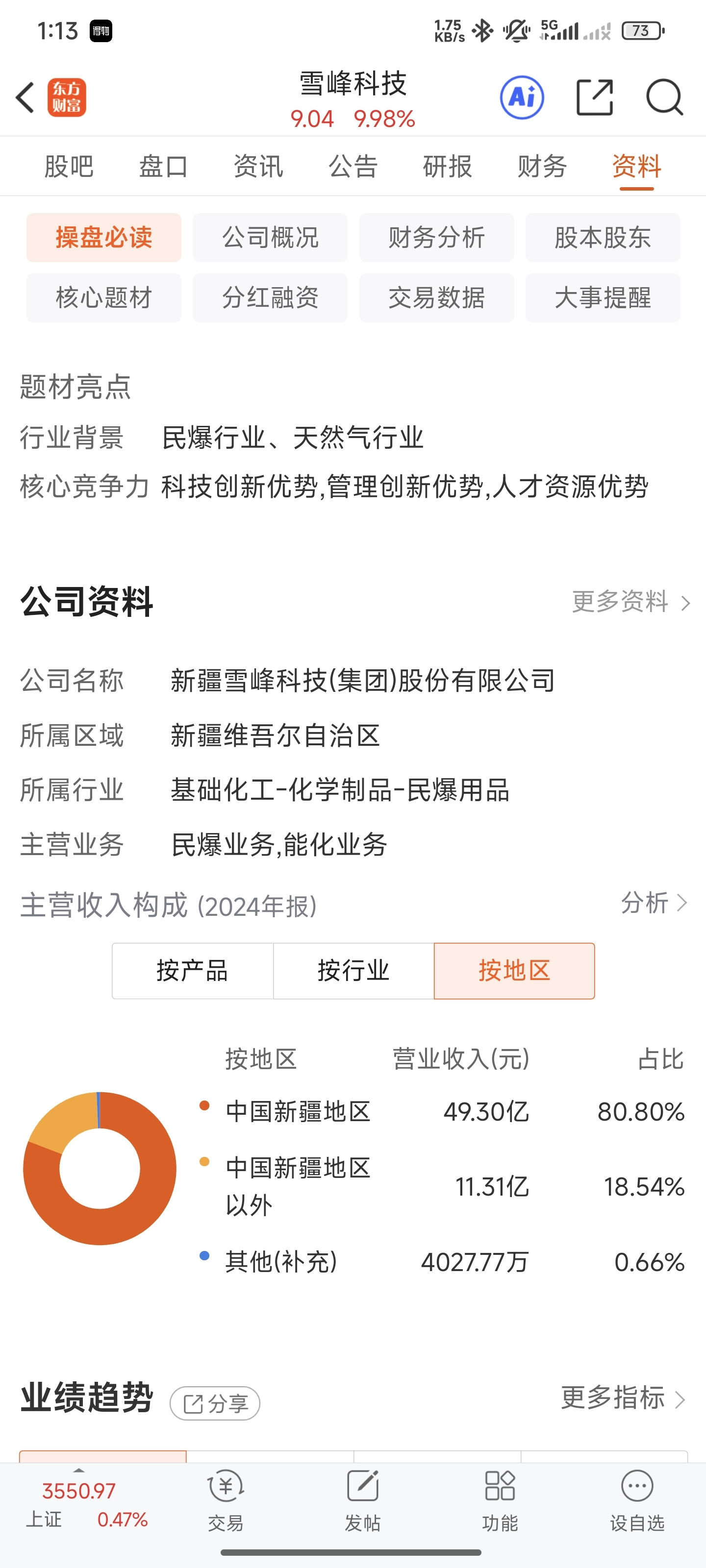Tap the 分享 share button
706x1568 pixels.
click(215, 1404)
